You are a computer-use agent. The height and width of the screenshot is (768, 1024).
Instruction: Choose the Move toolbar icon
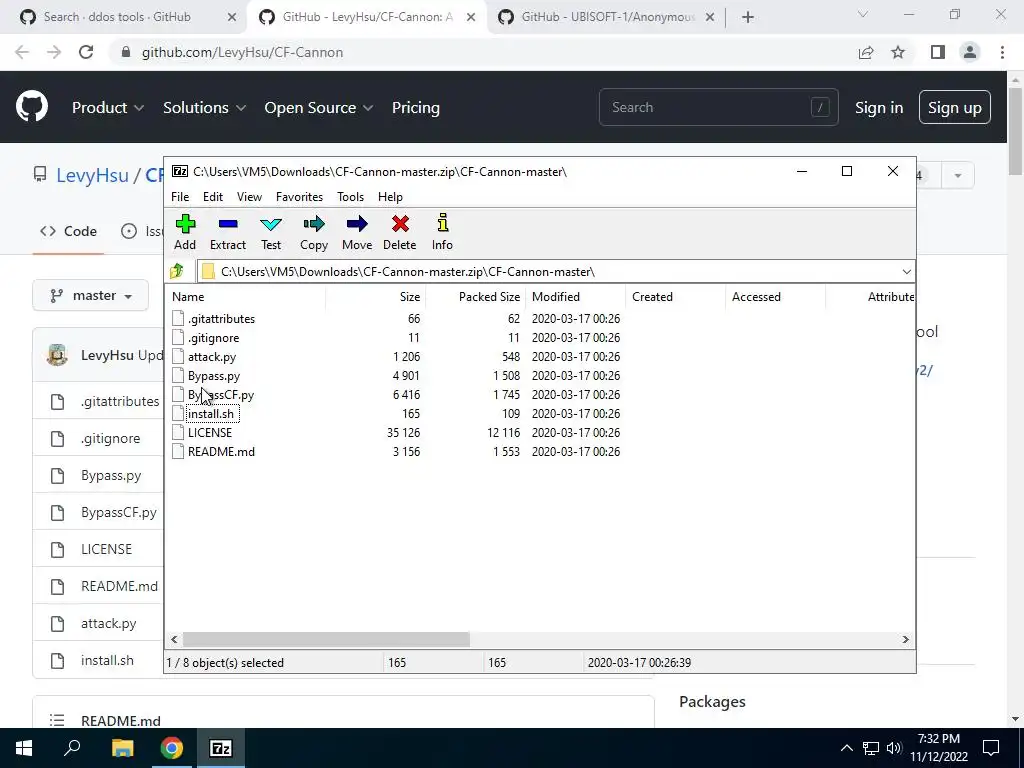tap(357, 232)
